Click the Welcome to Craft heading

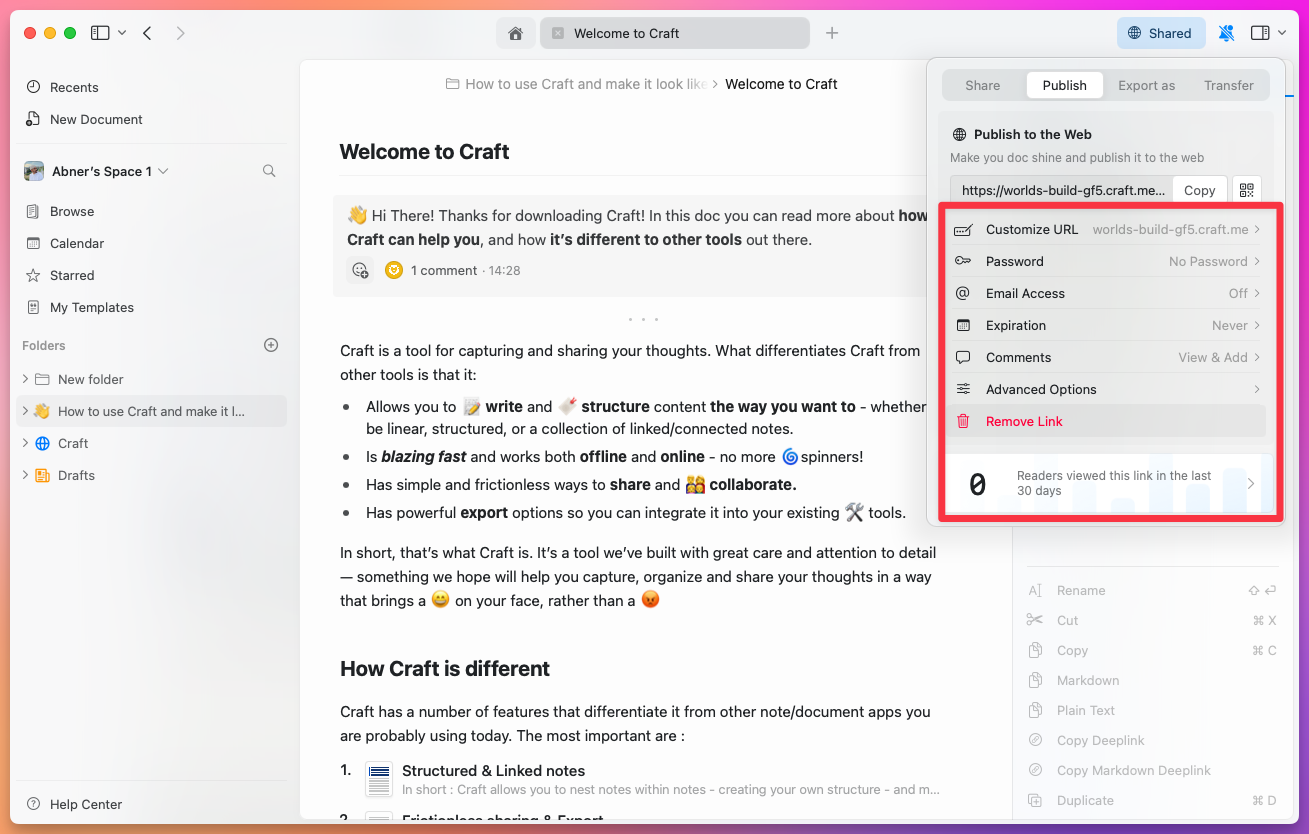[424, 152]
